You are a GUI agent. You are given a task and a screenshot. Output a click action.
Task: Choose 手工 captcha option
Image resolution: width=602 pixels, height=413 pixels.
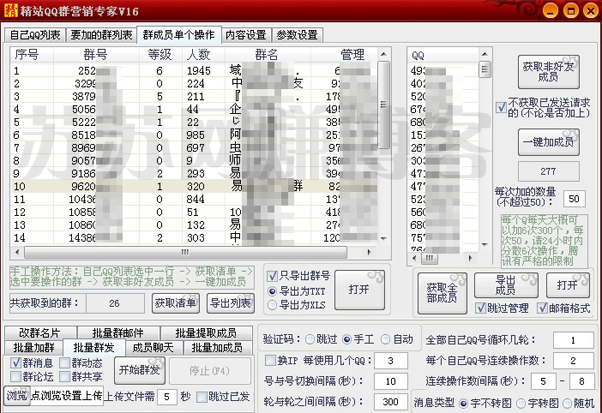click(x=347, y=339)
